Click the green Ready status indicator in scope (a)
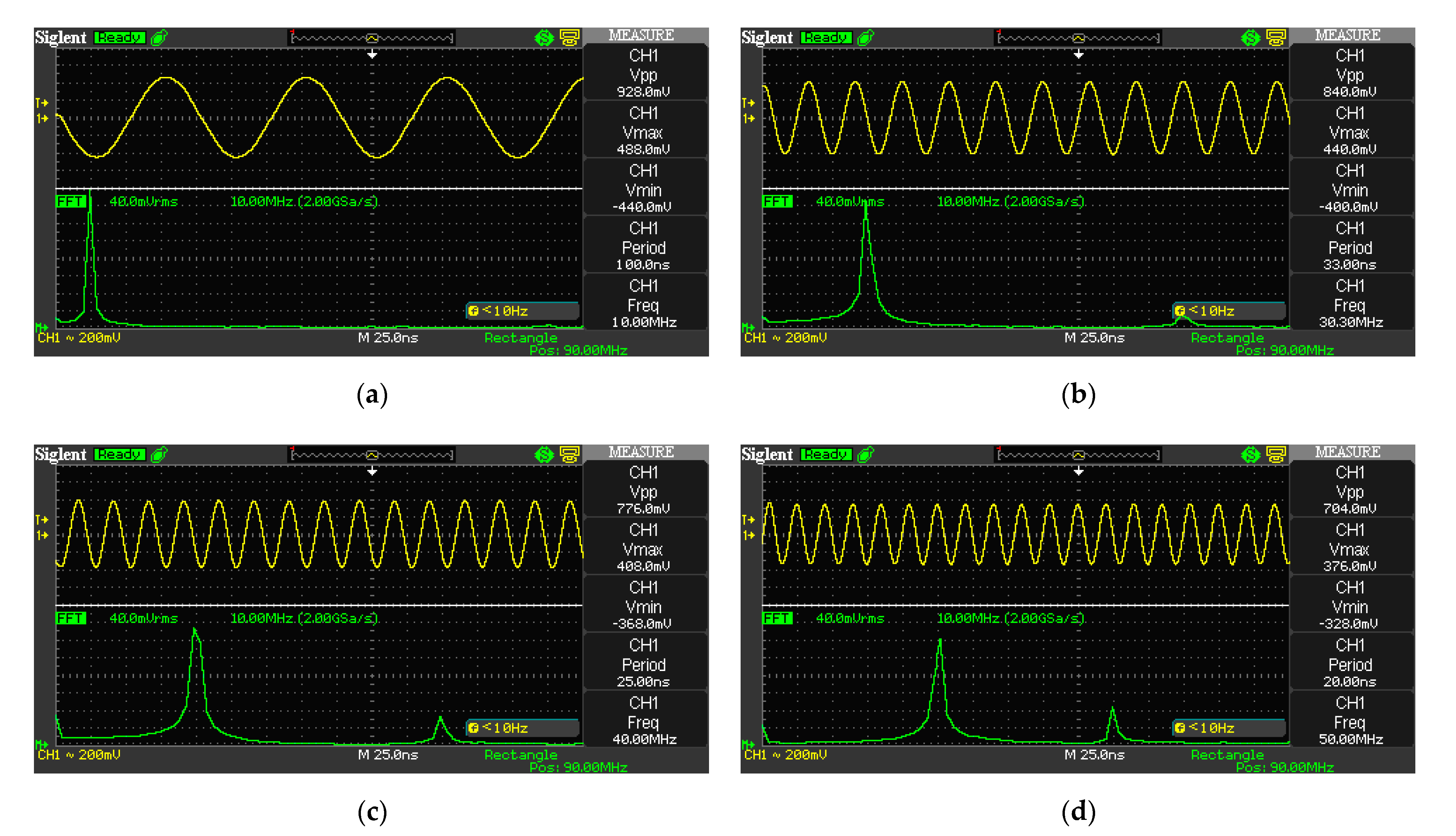This screenshot has width=1456, height=836. click(119, 37)
